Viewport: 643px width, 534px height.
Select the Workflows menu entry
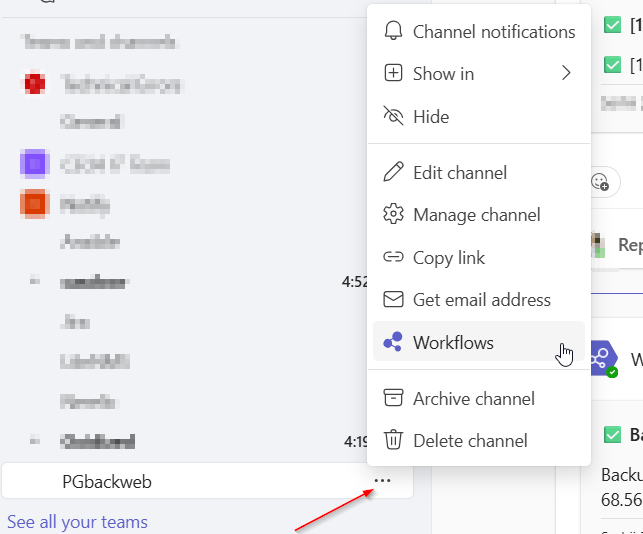click(453, 342)
